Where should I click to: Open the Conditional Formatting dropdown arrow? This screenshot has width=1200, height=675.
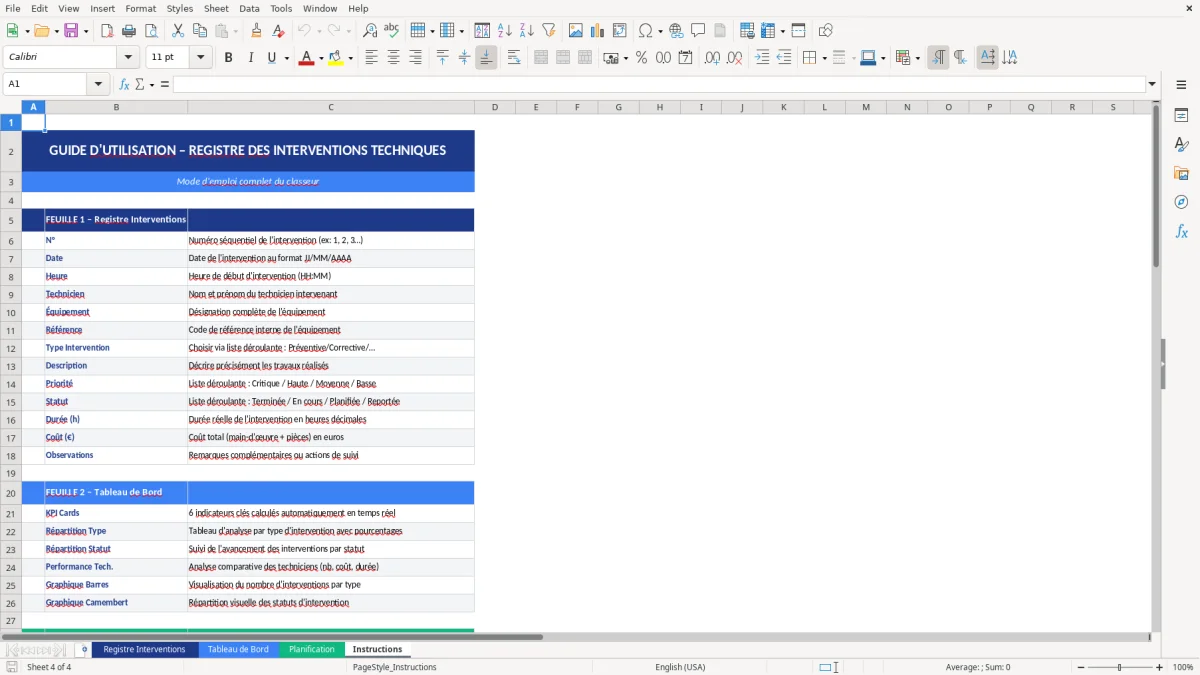coord(917,58)
